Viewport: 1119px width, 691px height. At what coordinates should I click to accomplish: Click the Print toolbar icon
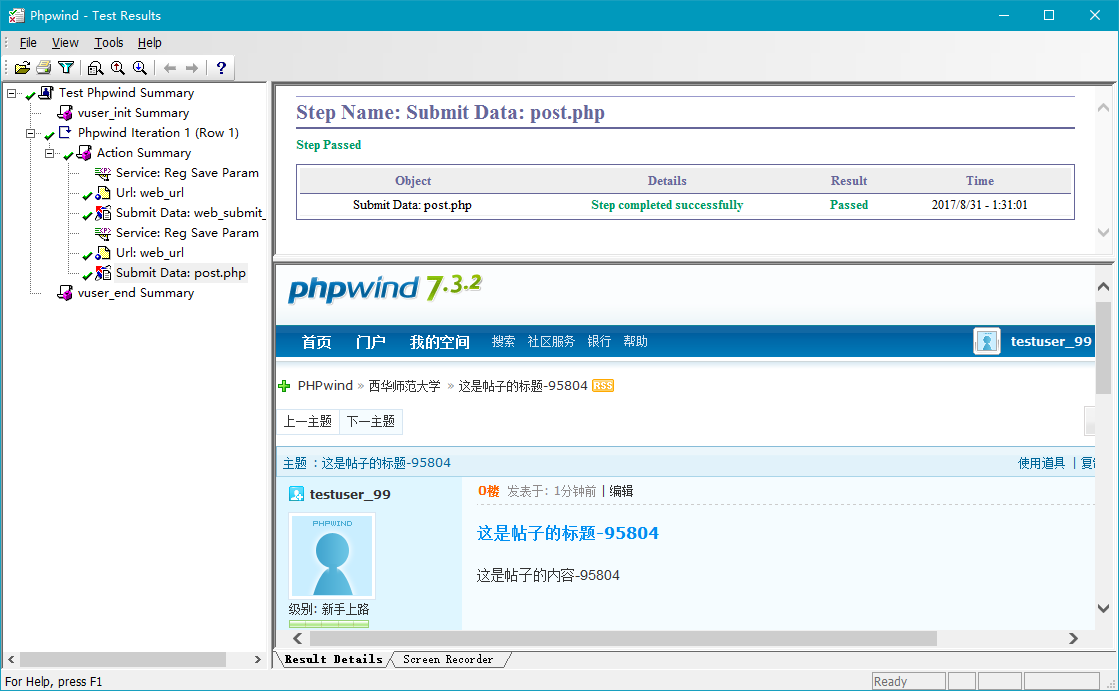(44, 68)
